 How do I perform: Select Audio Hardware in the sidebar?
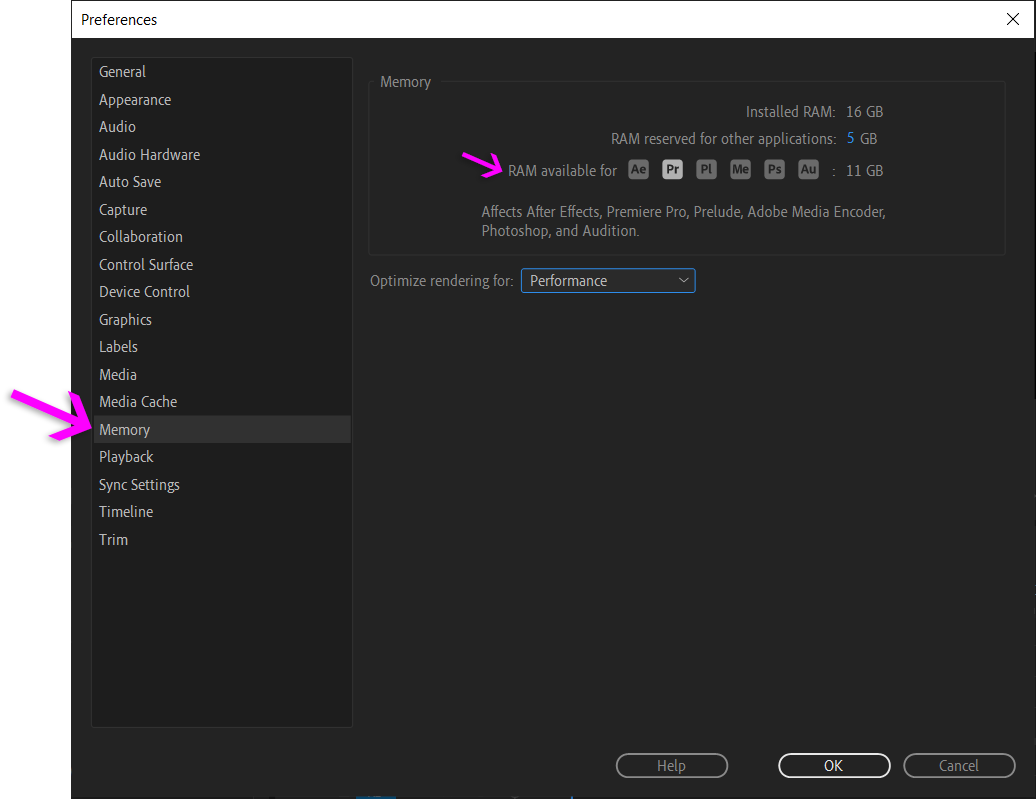tap(149, 154)
